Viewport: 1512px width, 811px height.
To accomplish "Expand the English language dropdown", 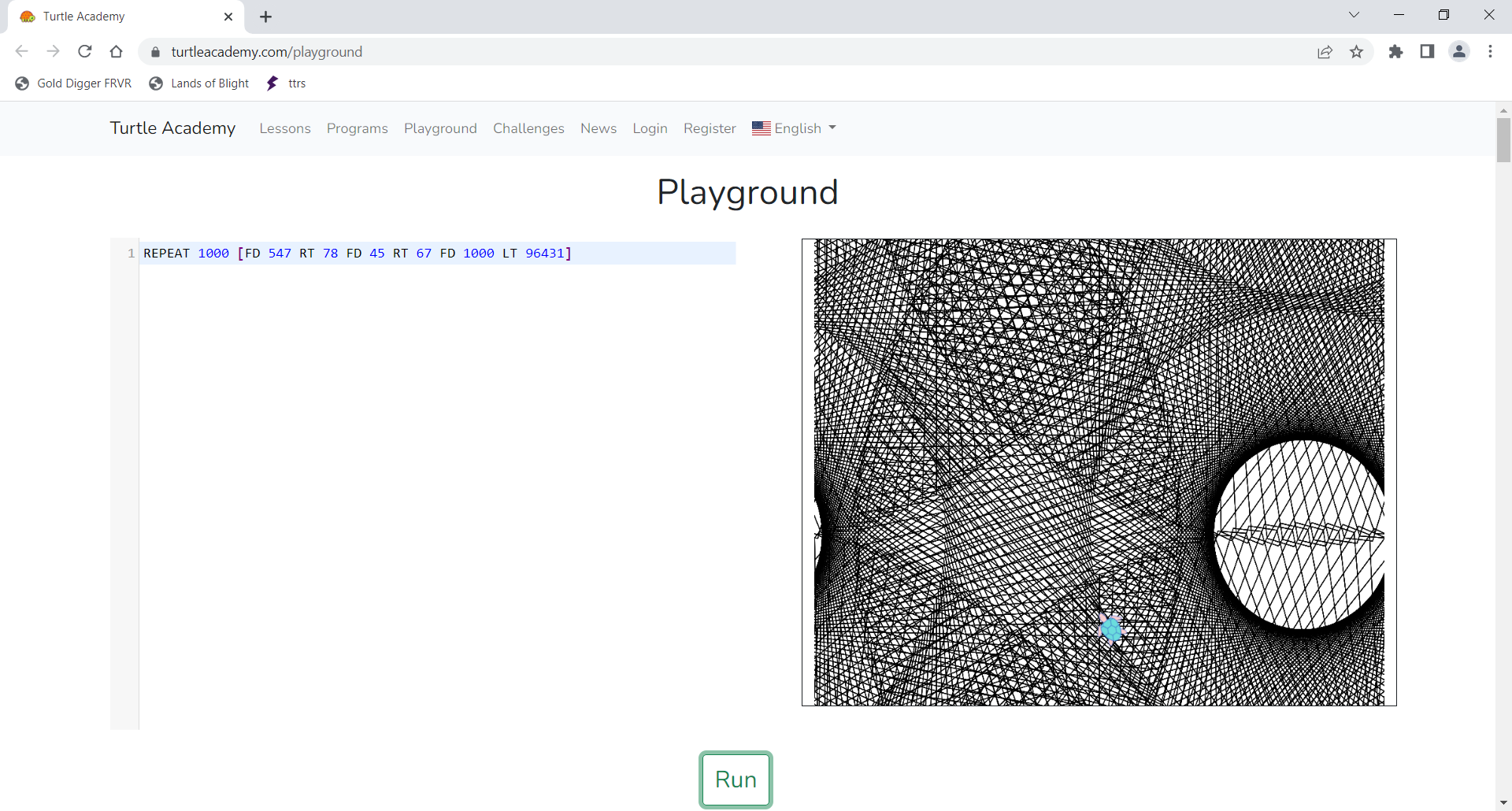I will coord(794,128).
